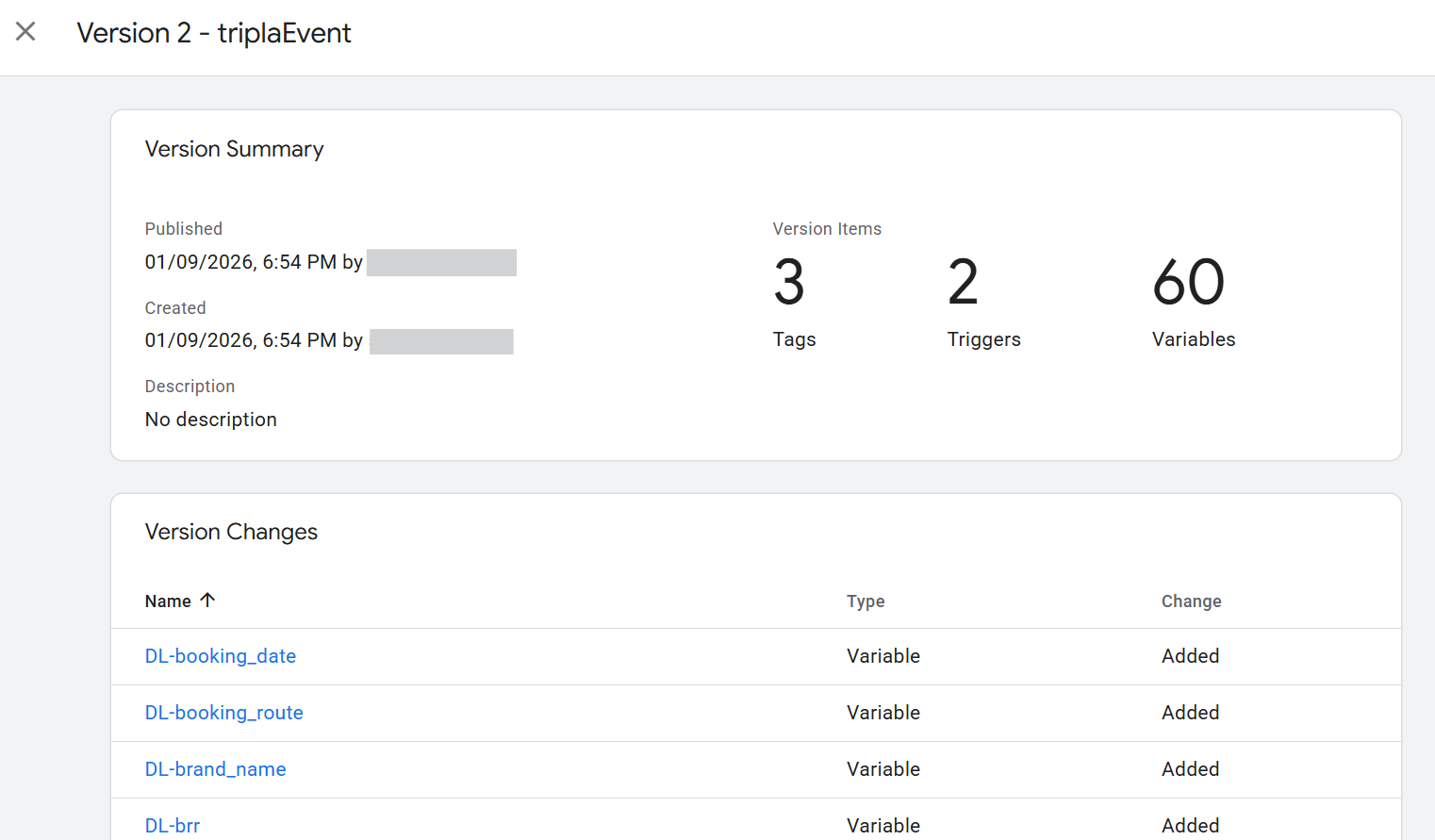
Task: Click the Created date and time
Action: click(x=240, y=340)
